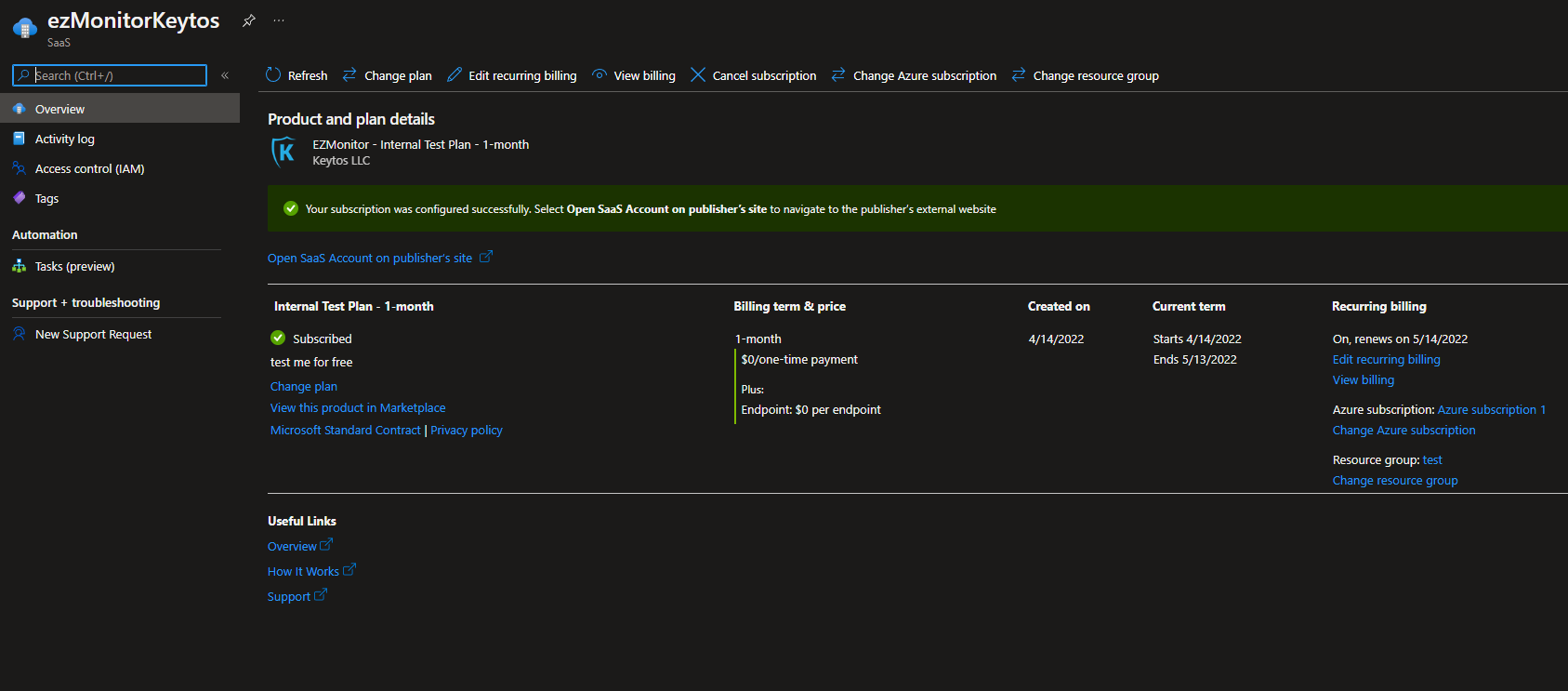Image resolution: width=1568 pixels, height=691 pixels.
Task: Click external link icon beside publisher's site
Action: tap(486, 257)
